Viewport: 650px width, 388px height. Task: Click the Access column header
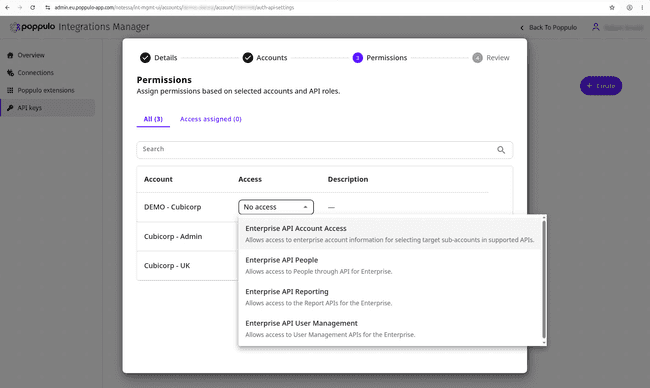point(250,179)
